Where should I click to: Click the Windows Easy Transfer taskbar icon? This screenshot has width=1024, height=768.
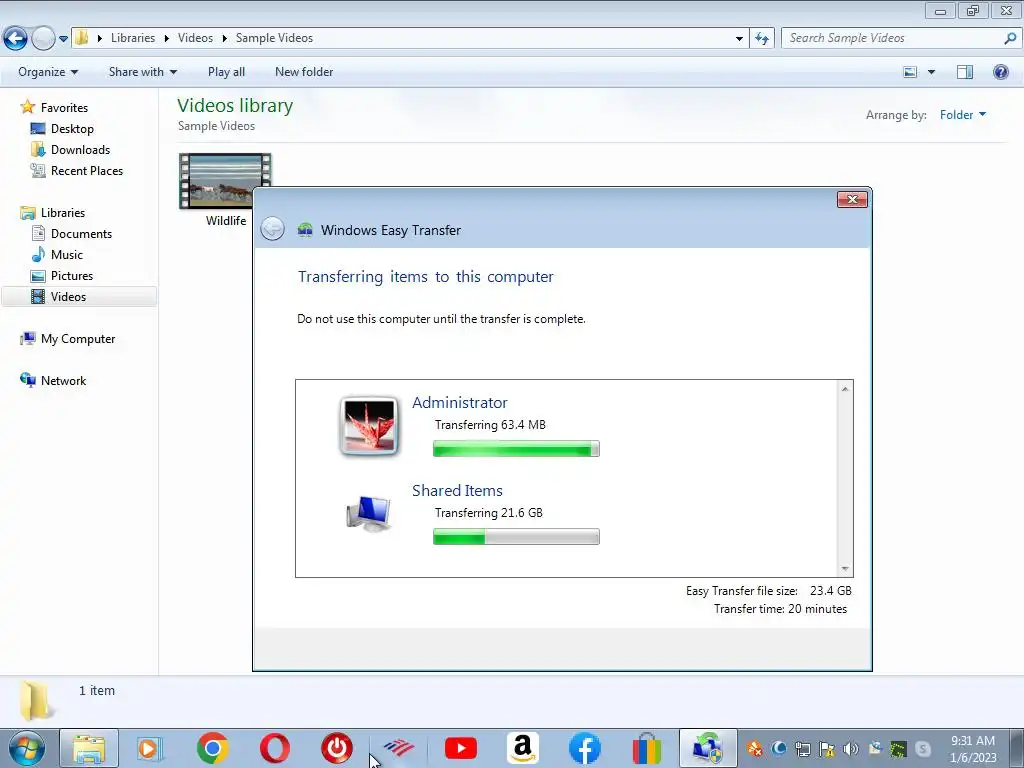(x=708, y=748)
